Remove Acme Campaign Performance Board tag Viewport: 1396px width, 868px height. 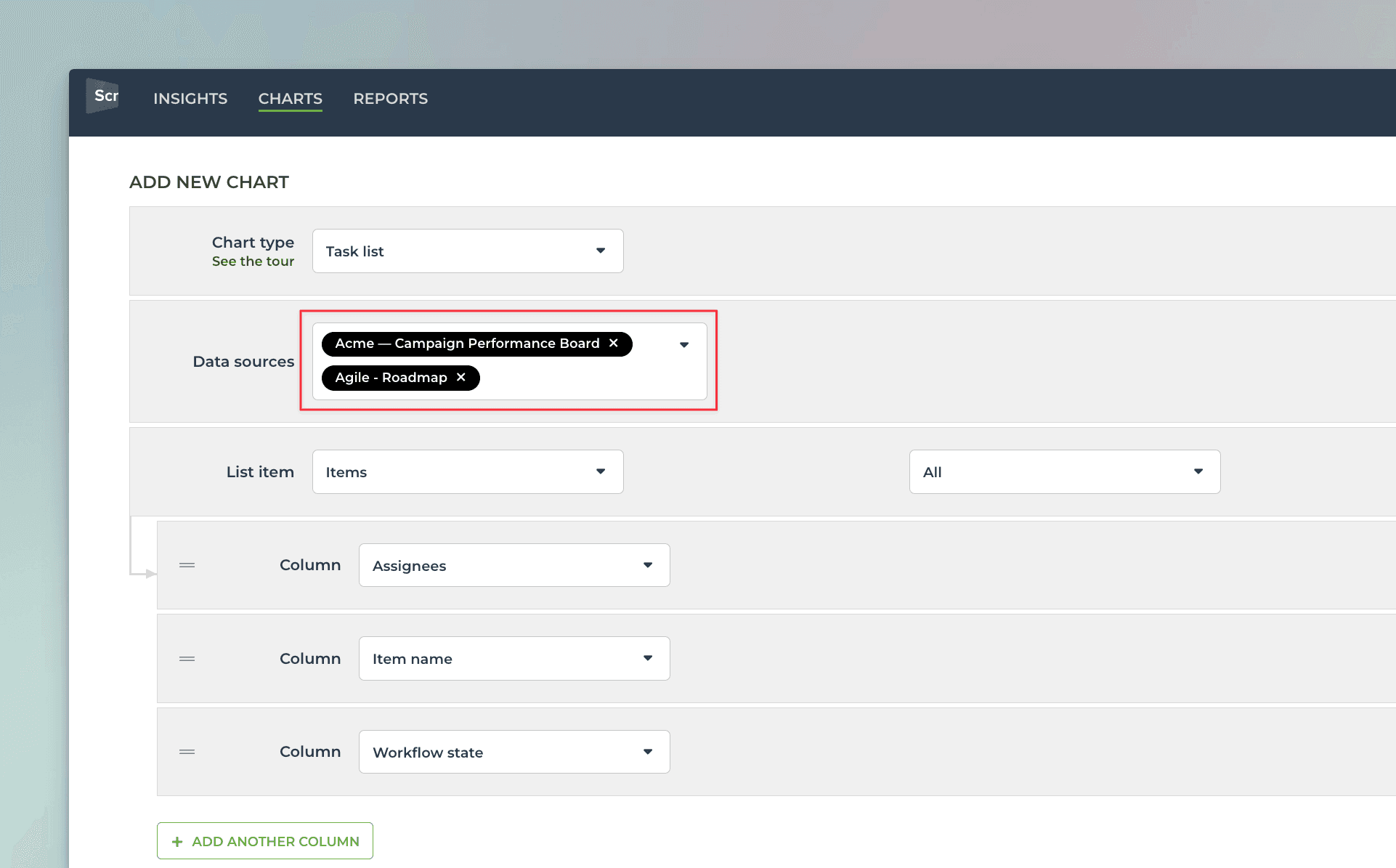click(x=614, y=344)
